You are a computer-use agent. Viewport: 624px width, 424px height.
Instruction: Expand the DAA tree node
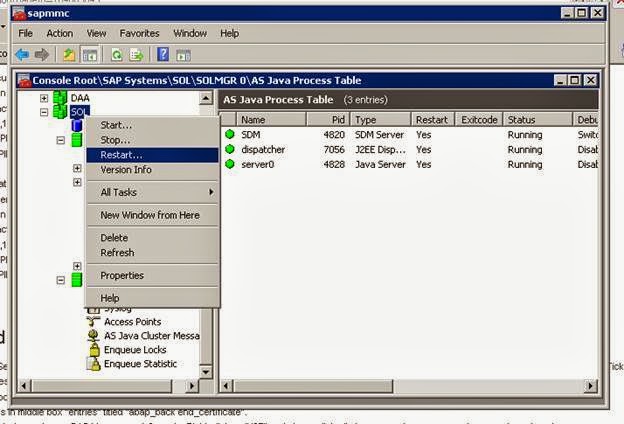tap(44, 98)
